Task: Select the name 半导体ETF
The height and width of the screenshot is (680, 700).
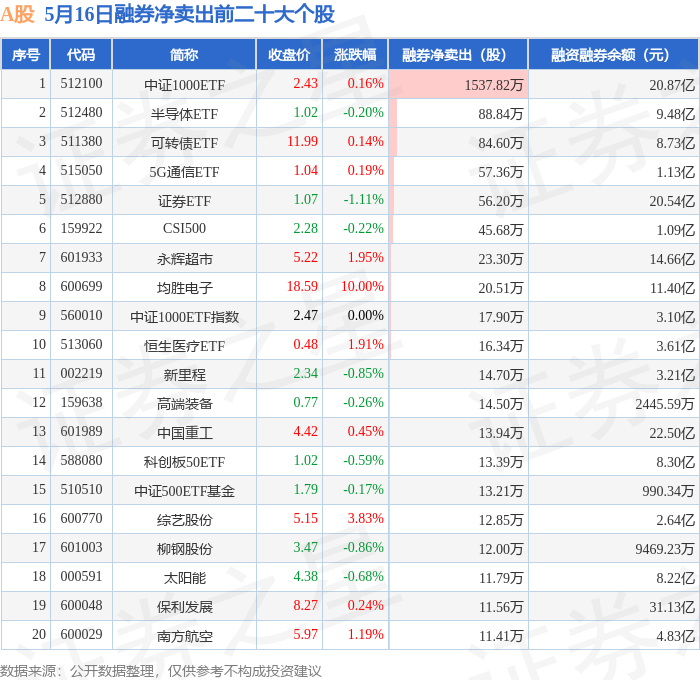Action: (184, 114)
